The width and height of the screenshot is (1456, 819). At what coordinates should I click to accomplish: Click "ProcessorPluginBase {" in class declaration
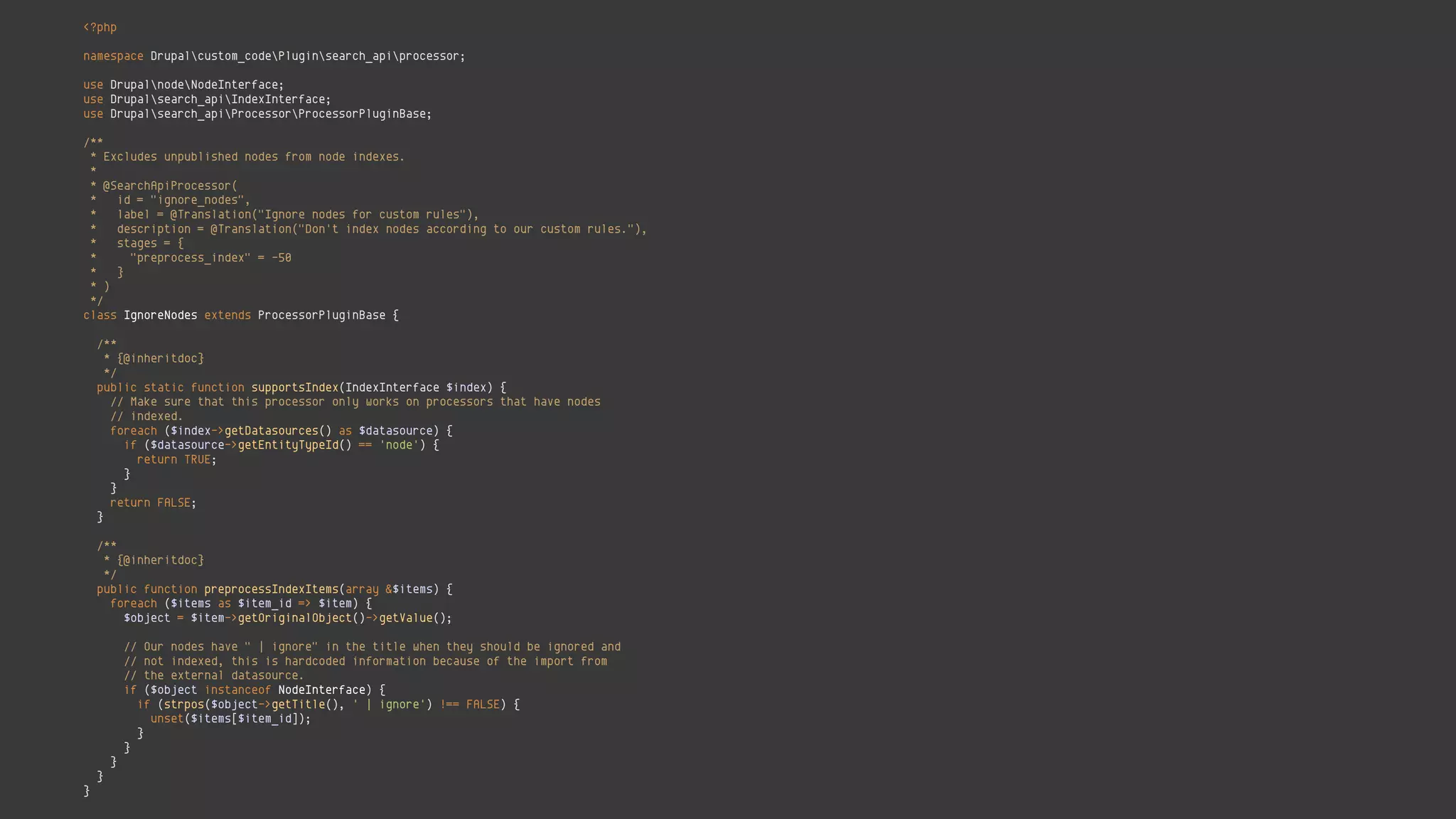coord(328,316)
